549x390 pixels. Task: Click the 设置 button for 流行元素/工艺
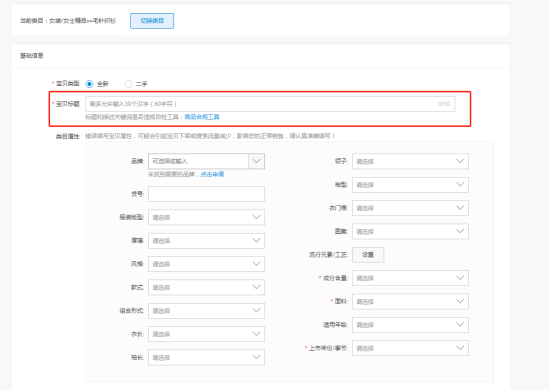pos(368,255)
